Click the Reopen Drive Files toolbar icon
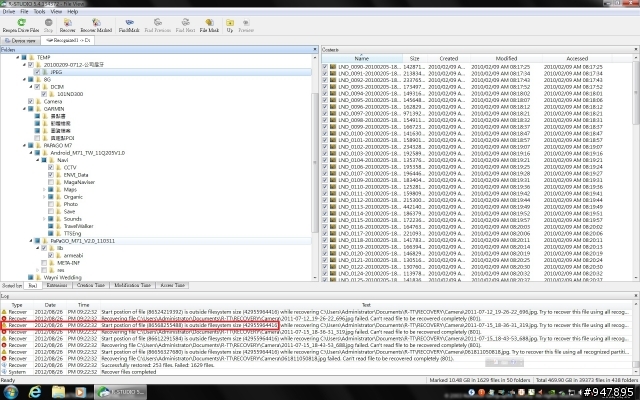This screenshot has width=640, height=400. 21,22
